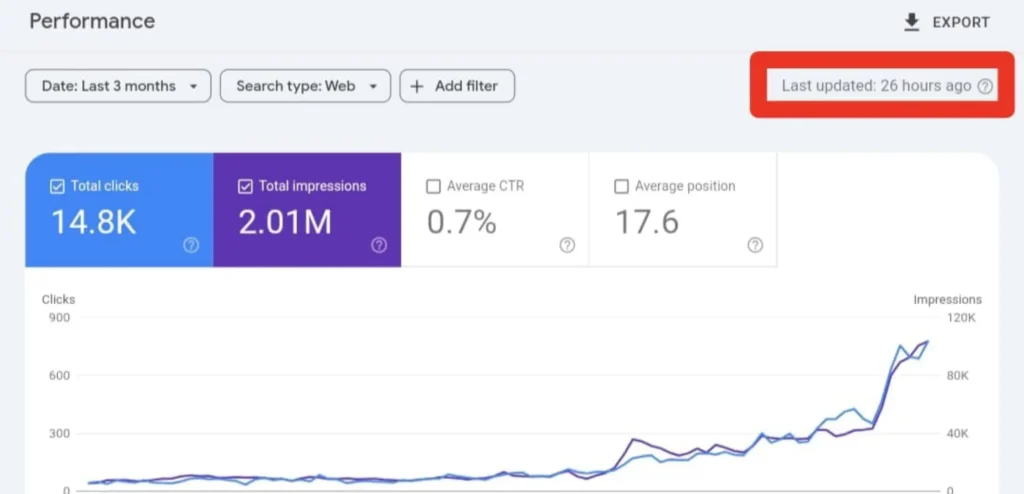Uncheck the Total impressions checkbox
1024x494 pixels.
pos(245,186)
